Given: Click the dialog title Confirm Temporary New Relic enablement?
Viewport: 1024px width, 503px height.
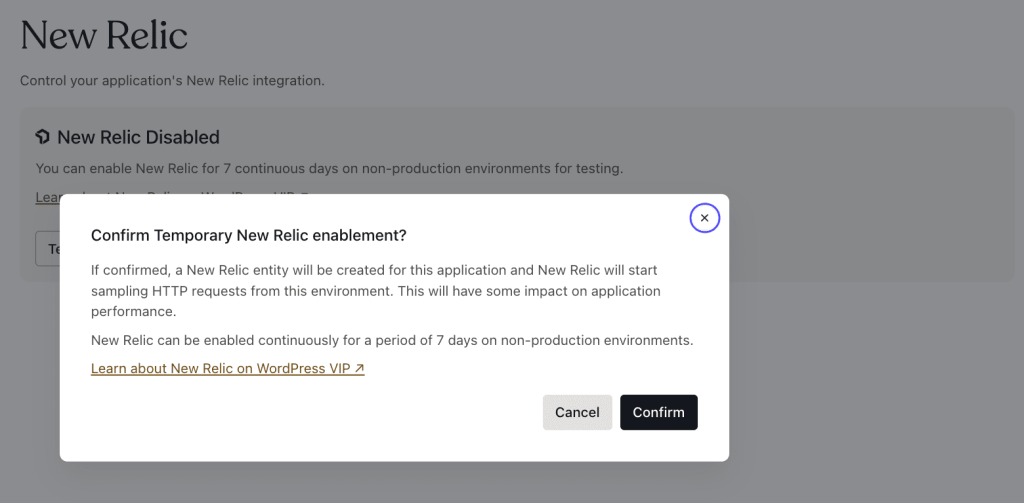Looking at the screenshot, I should 248,235.
